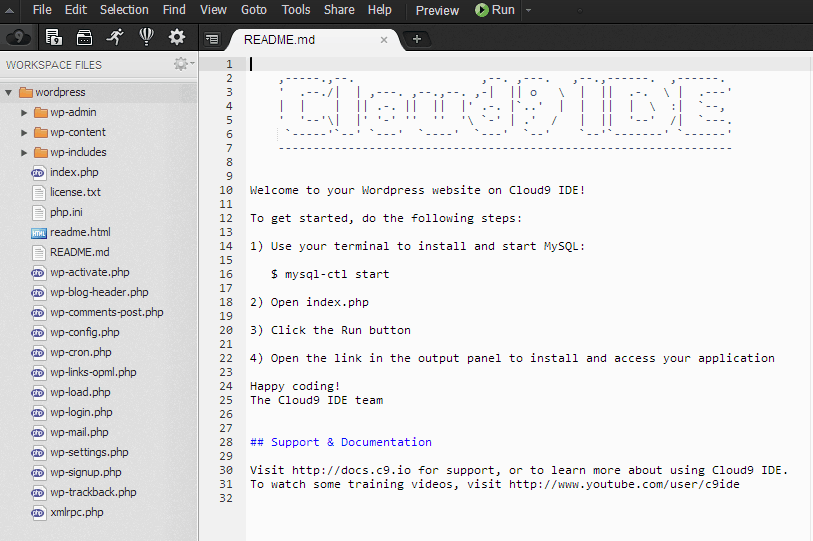Select wp-blog-header.php file
Image resolution: width=813 pixels, height=541 pixels.
click(x=99, y=293)
